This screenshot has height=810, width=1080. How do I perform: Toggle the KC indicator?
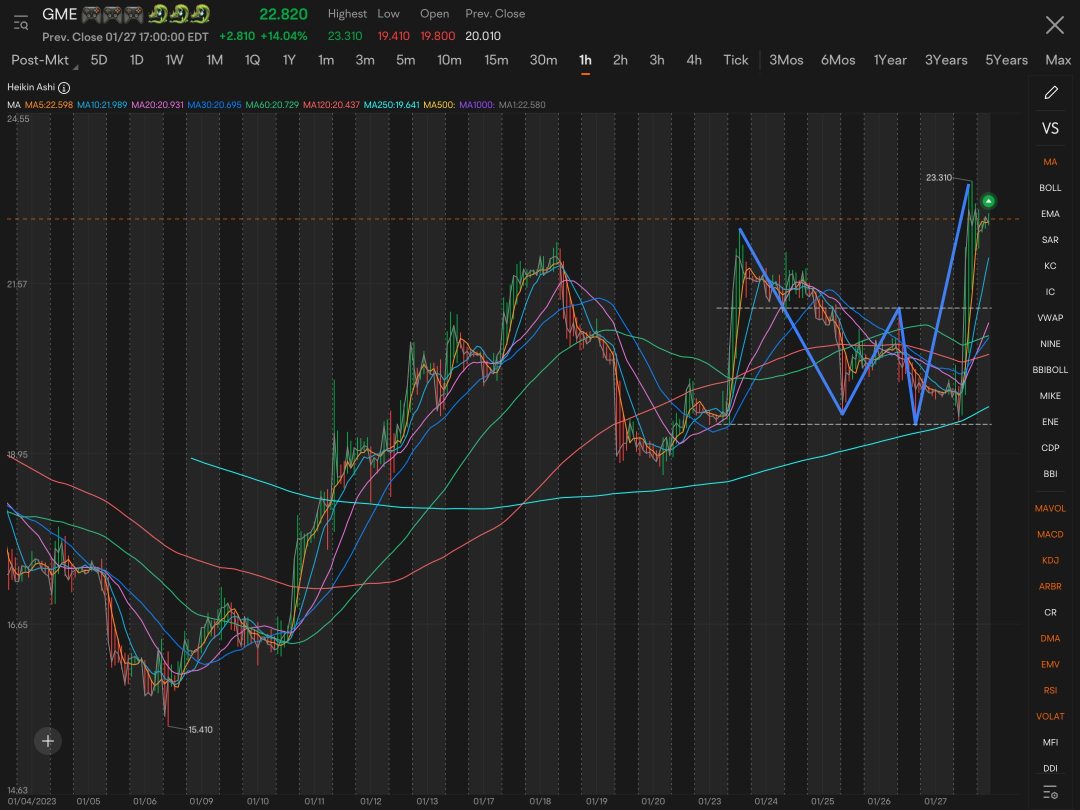click(1050, 266)
